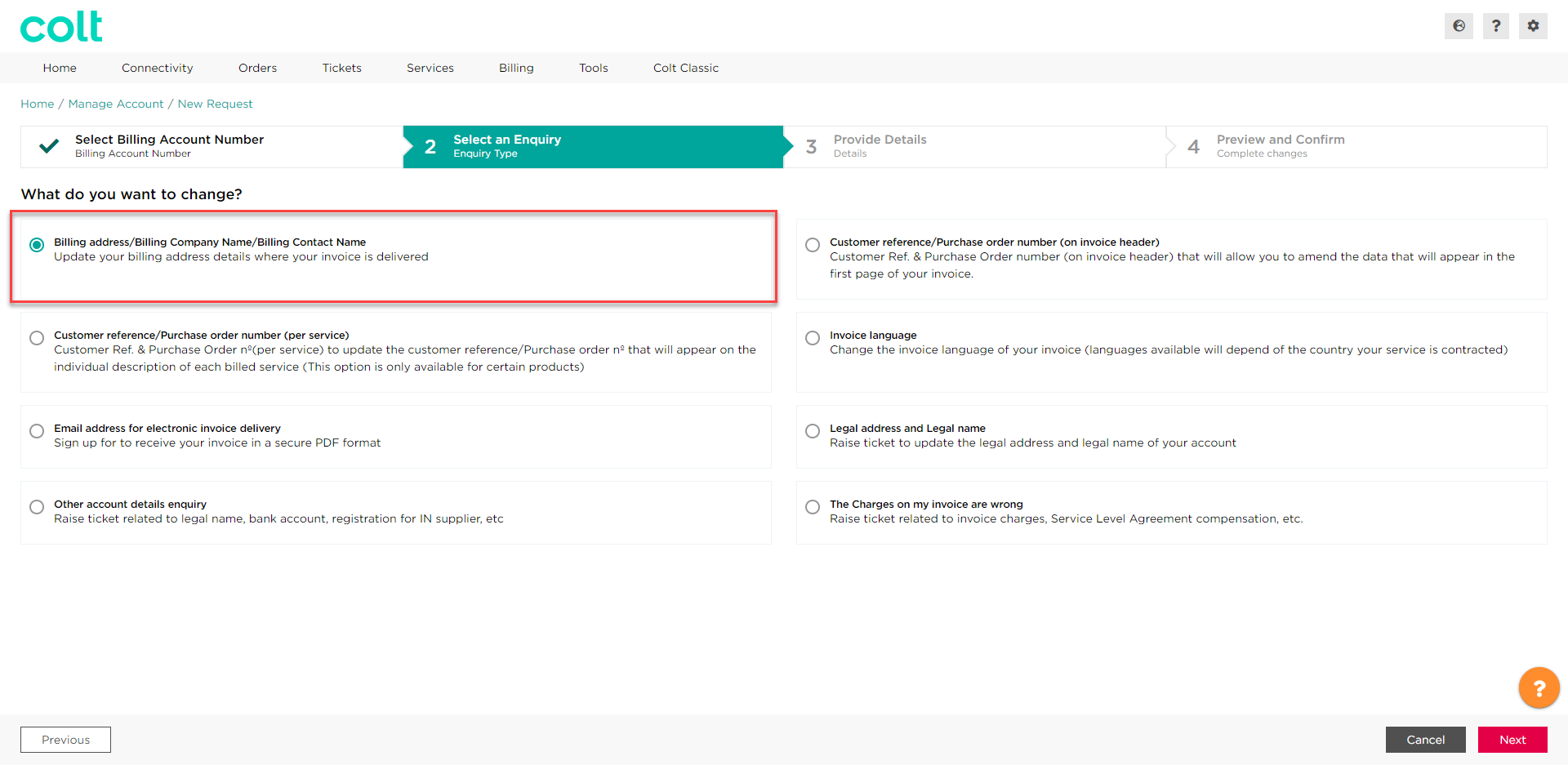
Task: Go to the Colt Classic menu item
Action: [x=685, y=68]
